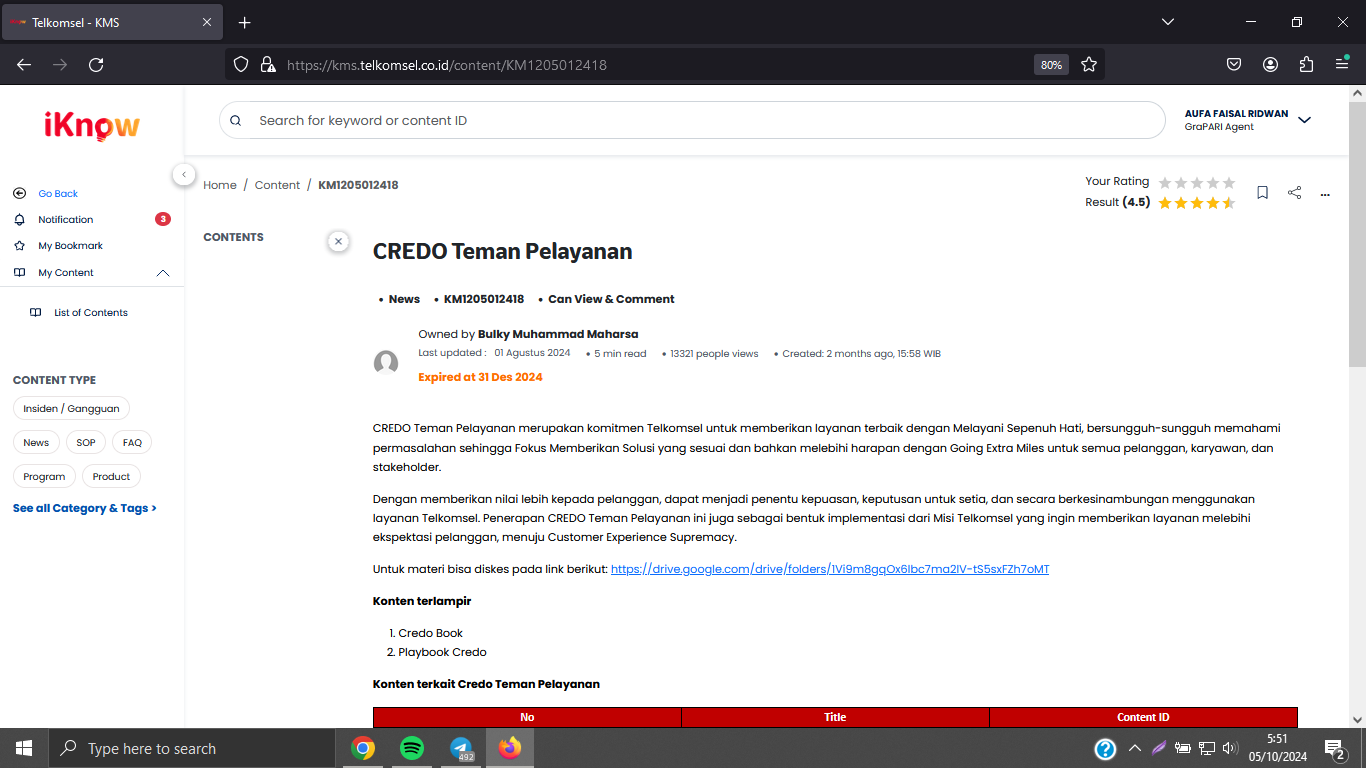This screenshot has height=768, width=1366.
Task: Click the Notification bell icon
Action: 19,220
